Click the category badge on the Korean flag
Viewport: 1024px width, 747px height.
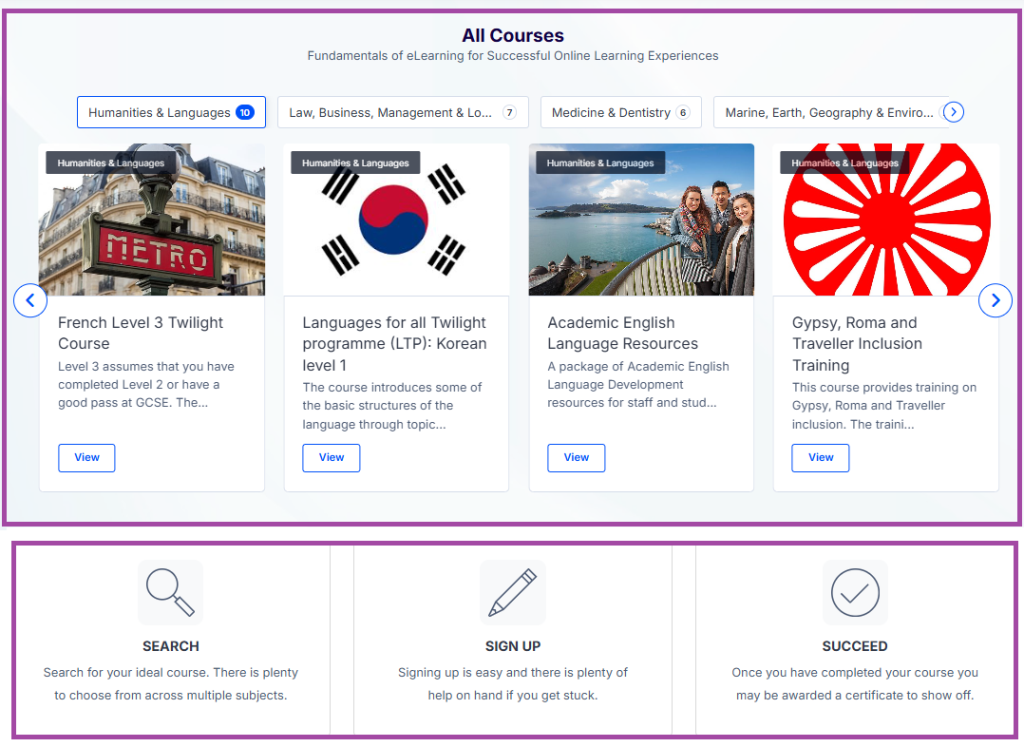click(355, 163)
